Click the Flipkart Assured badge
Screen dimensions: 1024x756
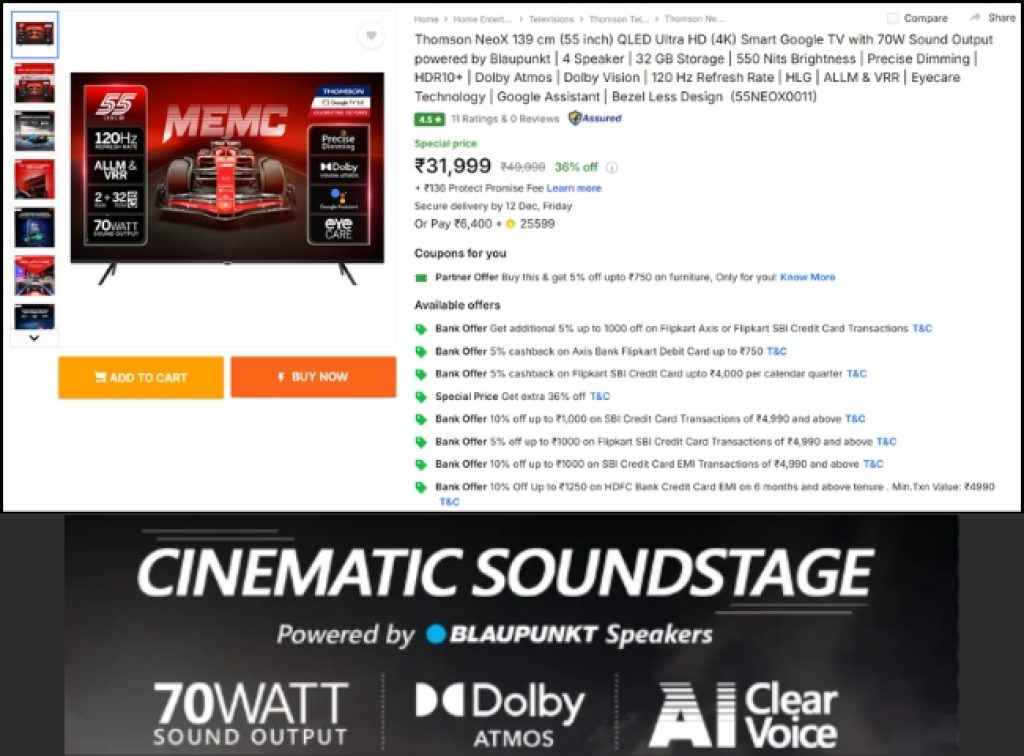[595, 118]
